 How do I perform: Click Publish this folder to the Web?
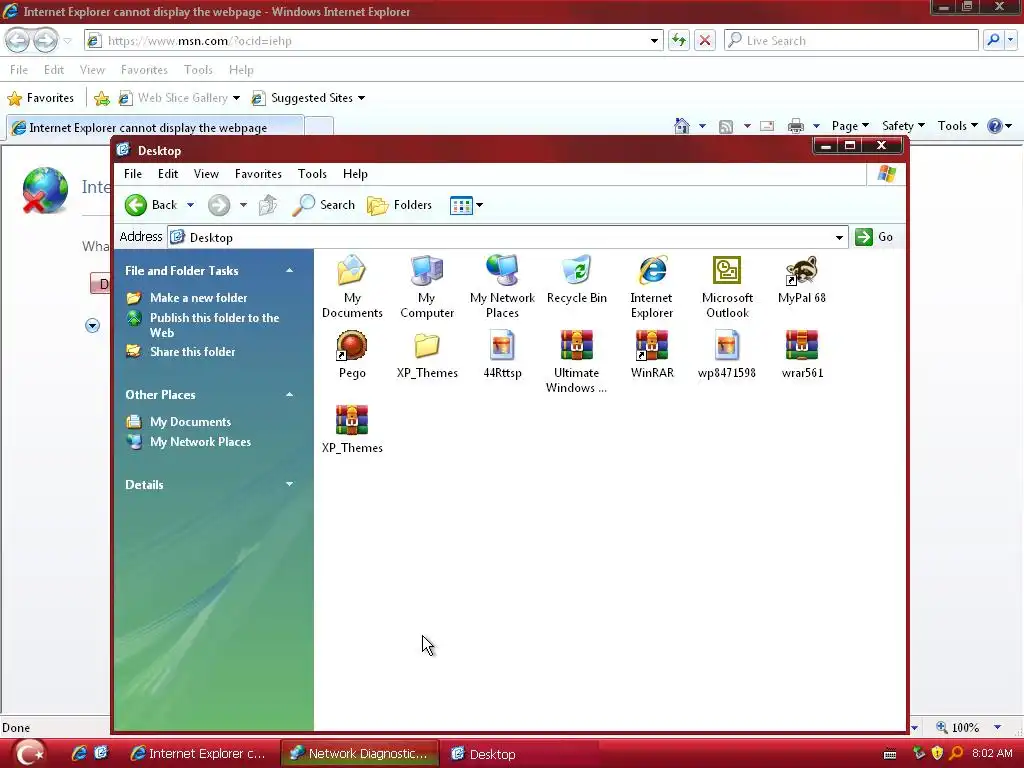pos(214,325)
